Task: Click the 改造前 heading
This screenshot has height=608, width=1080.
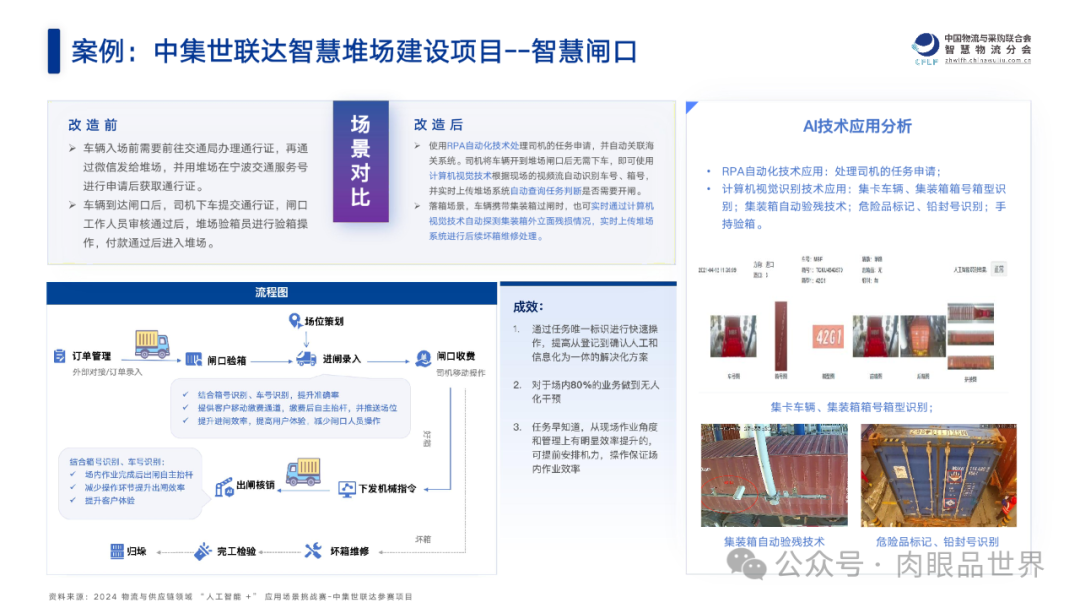Action: pyautogui.click(x=93, y=125)
